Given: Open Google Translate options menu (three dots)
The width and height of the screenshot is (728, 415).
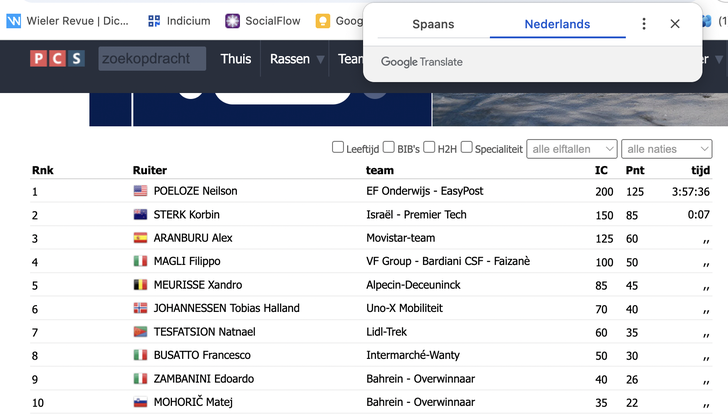Looking at the screenshot, I should (644, 24).
